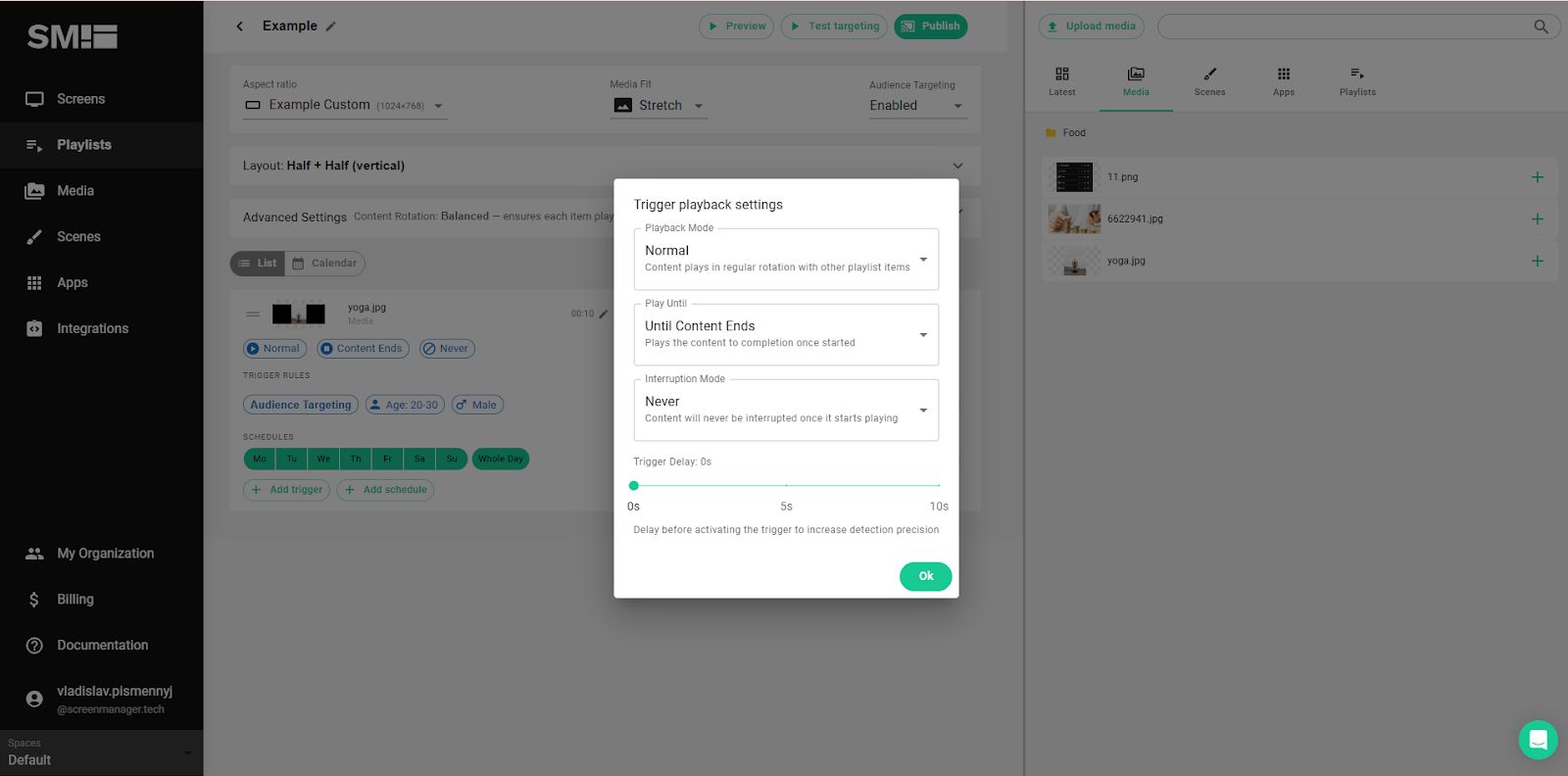Click the Male gender chip
The width and height of the screenshot is (1568, 776).
pyautogui.click(x=477, y=405)
